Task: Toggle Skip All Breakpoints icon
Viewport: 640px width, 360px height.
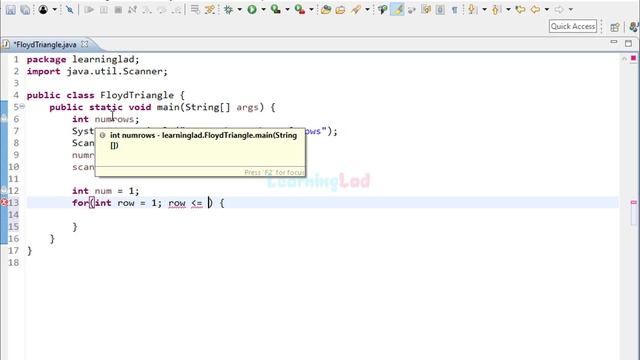Action: [70, 9]
